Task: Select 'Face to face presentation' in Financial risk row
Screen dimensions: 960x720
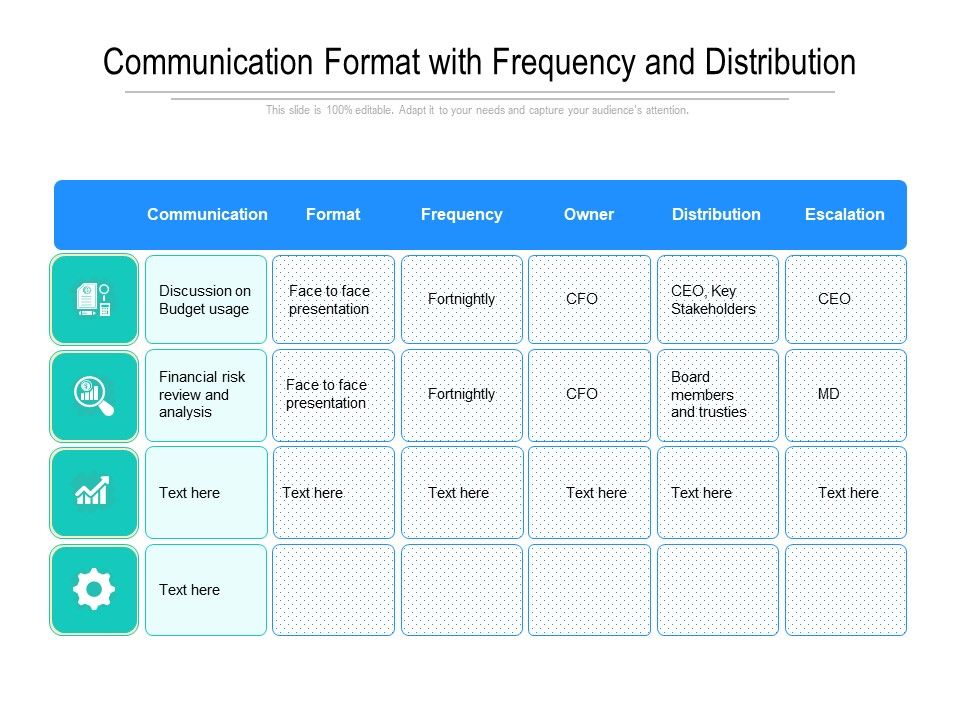Action: (x=334, y=396)
